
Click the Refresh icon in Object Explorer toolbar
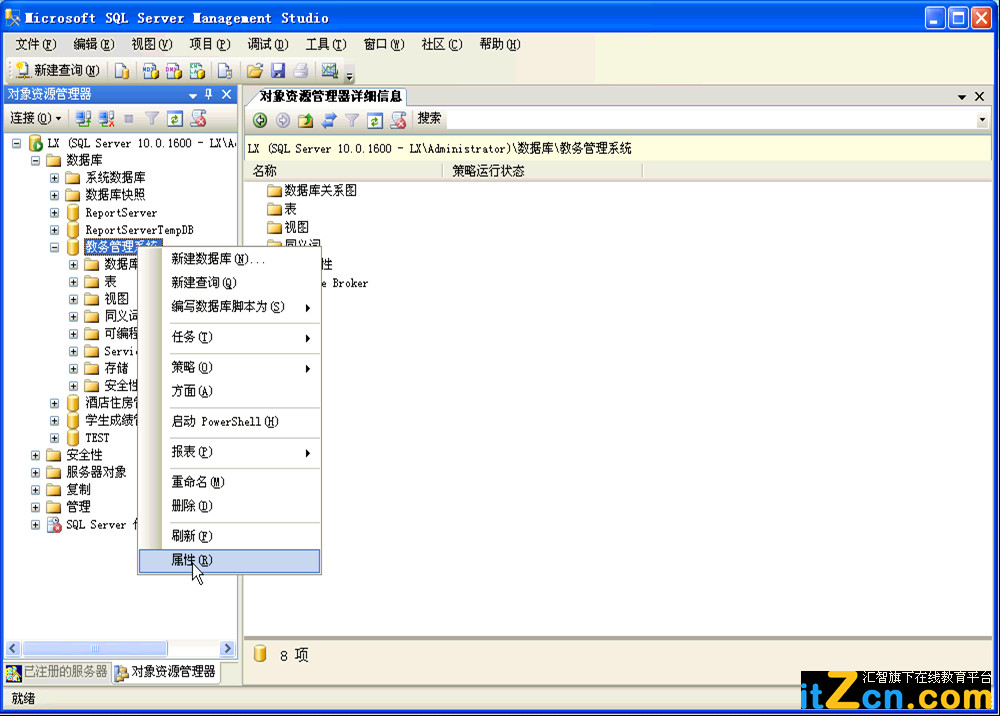coord(175,119)
